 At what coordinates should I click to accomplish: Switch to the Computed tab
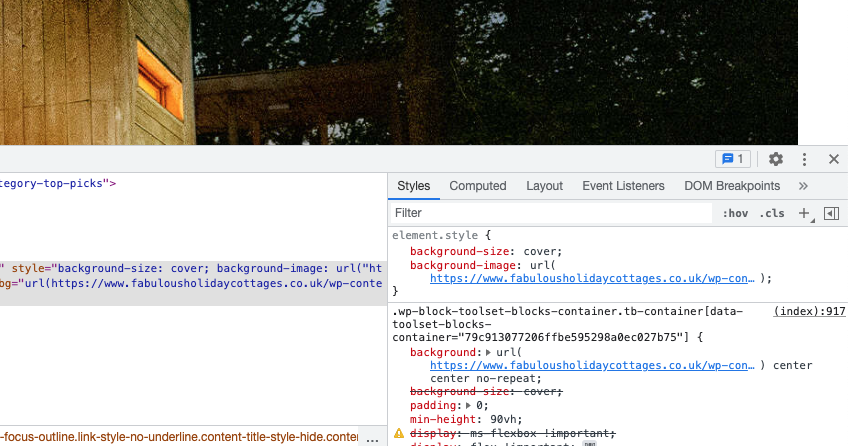pyautogui.click(x=478, y=186)
